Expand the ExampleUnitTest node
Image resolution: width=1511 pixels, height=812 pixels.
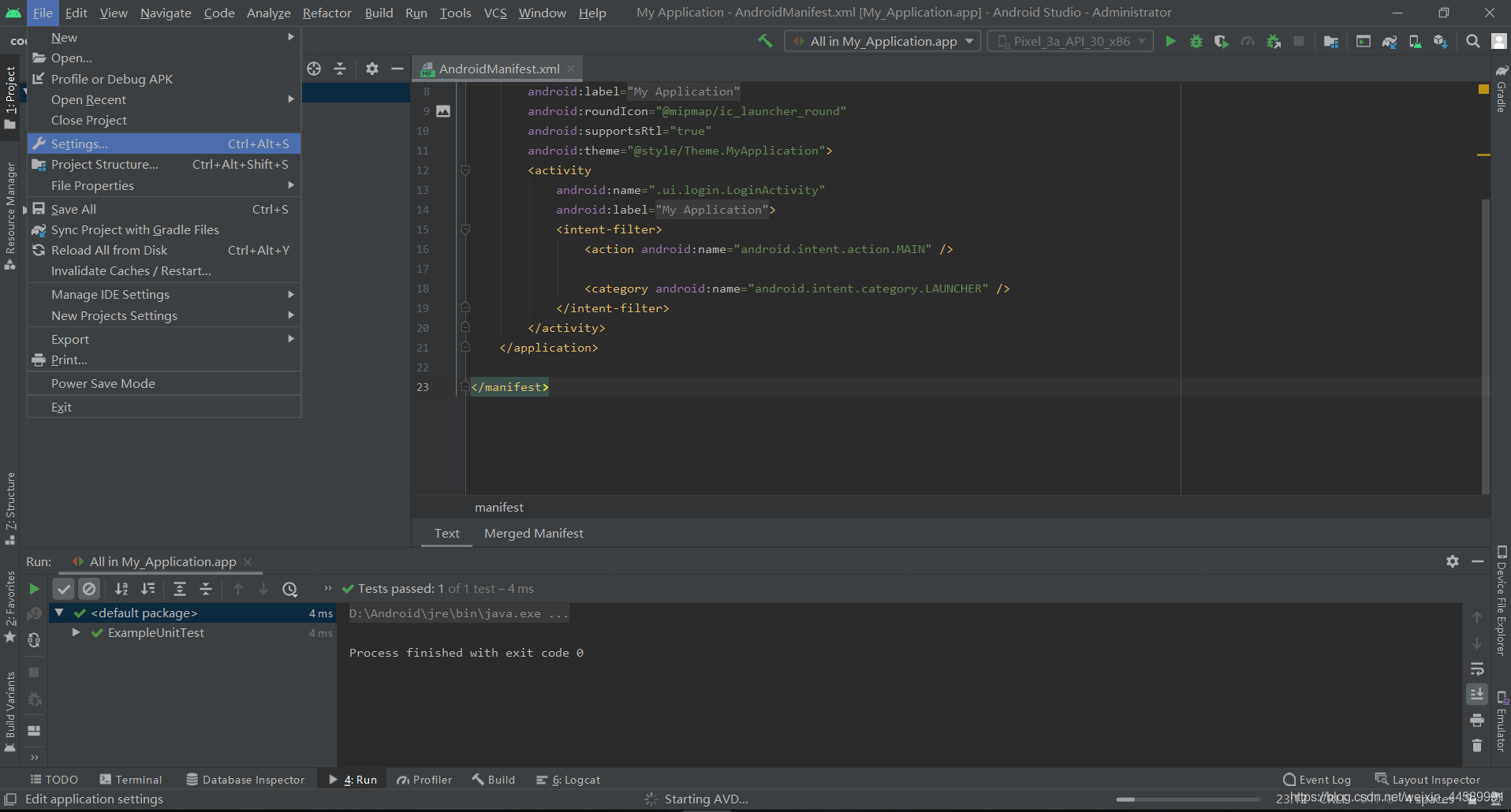pos(76,632)
